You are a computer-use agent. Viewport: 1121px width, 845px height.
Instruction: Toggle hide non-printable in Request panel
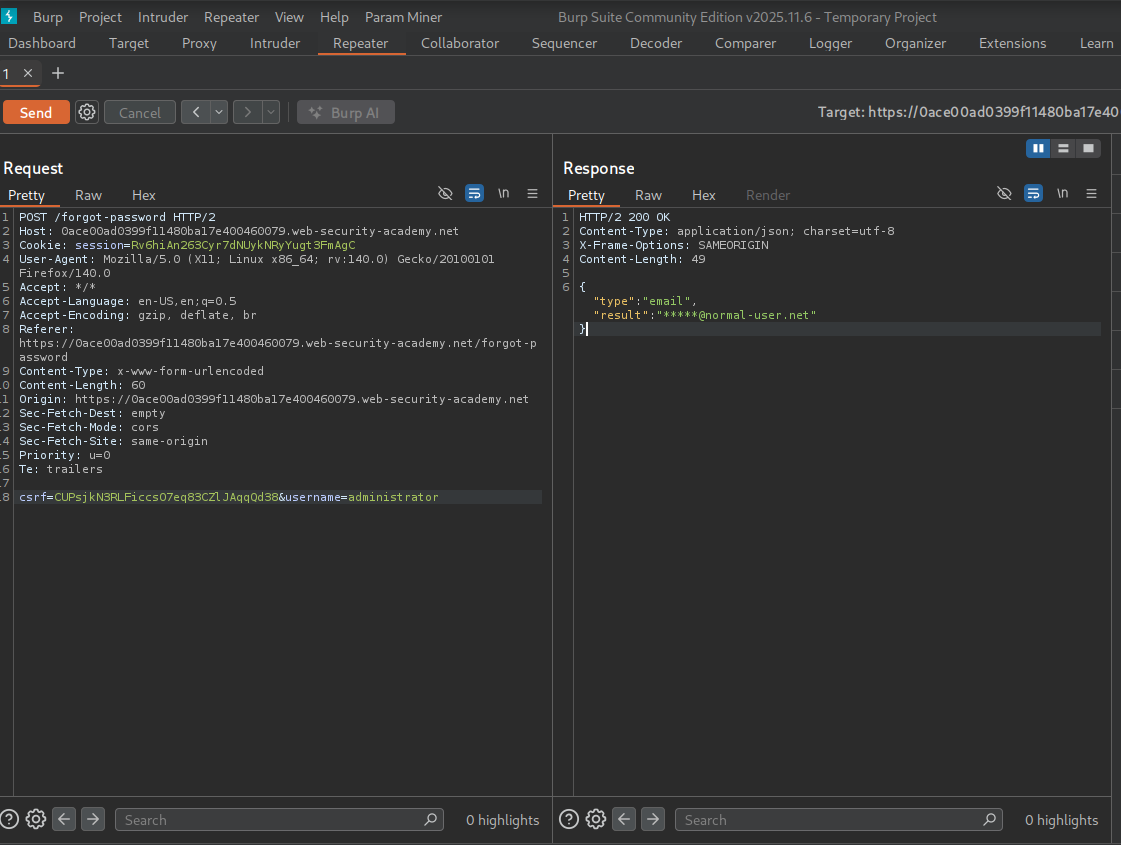pyautogui.click(x=445, y=194)
